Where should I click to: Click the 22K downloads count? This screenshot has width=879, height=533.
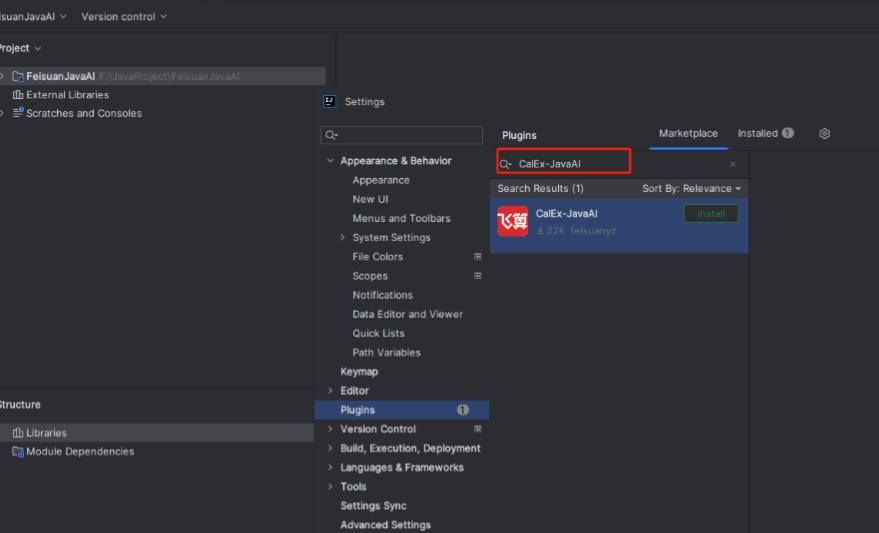[551, 231]
